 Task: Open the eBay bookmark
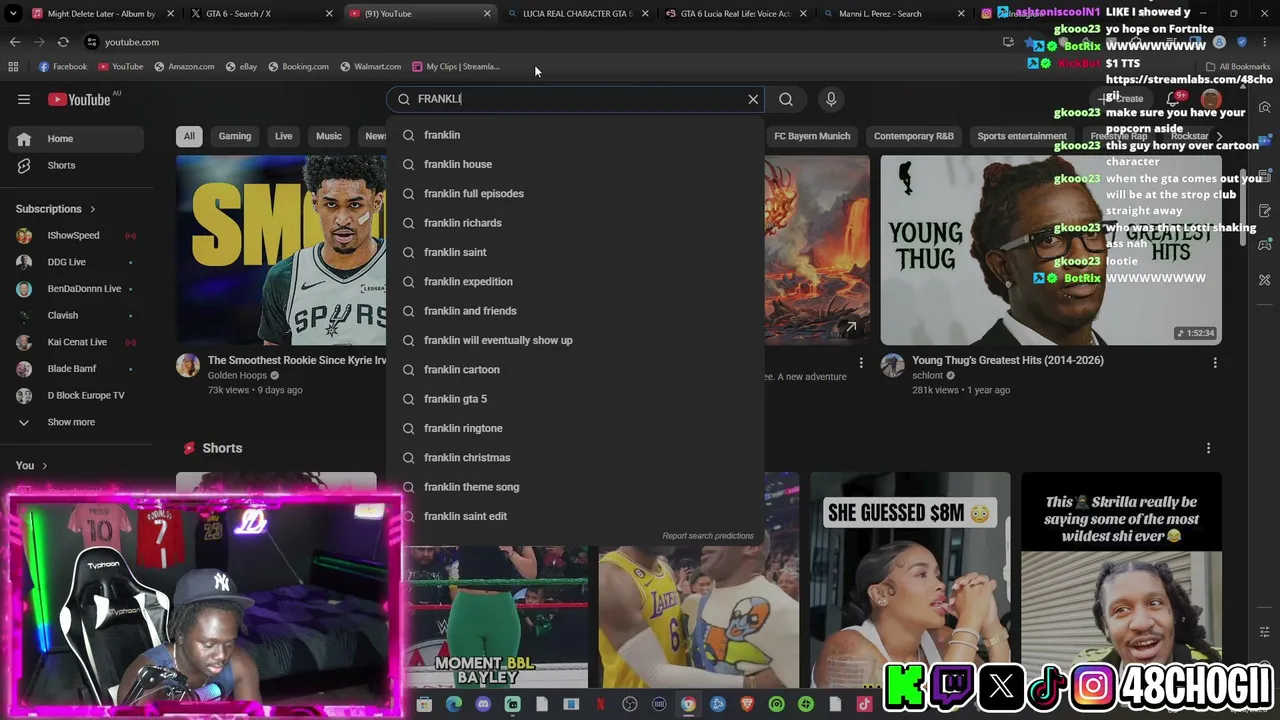coord(241,67)
